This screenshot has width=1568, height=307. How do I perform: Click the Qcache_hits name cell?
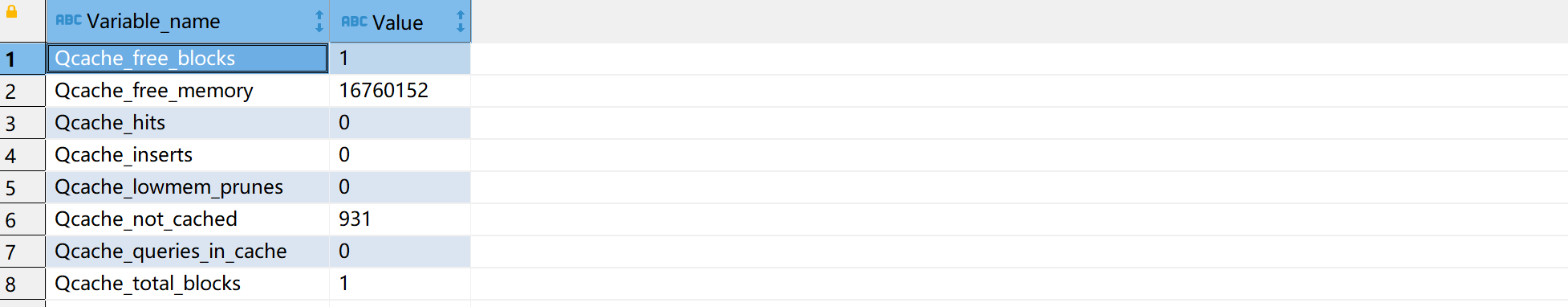tap(188, 123)
